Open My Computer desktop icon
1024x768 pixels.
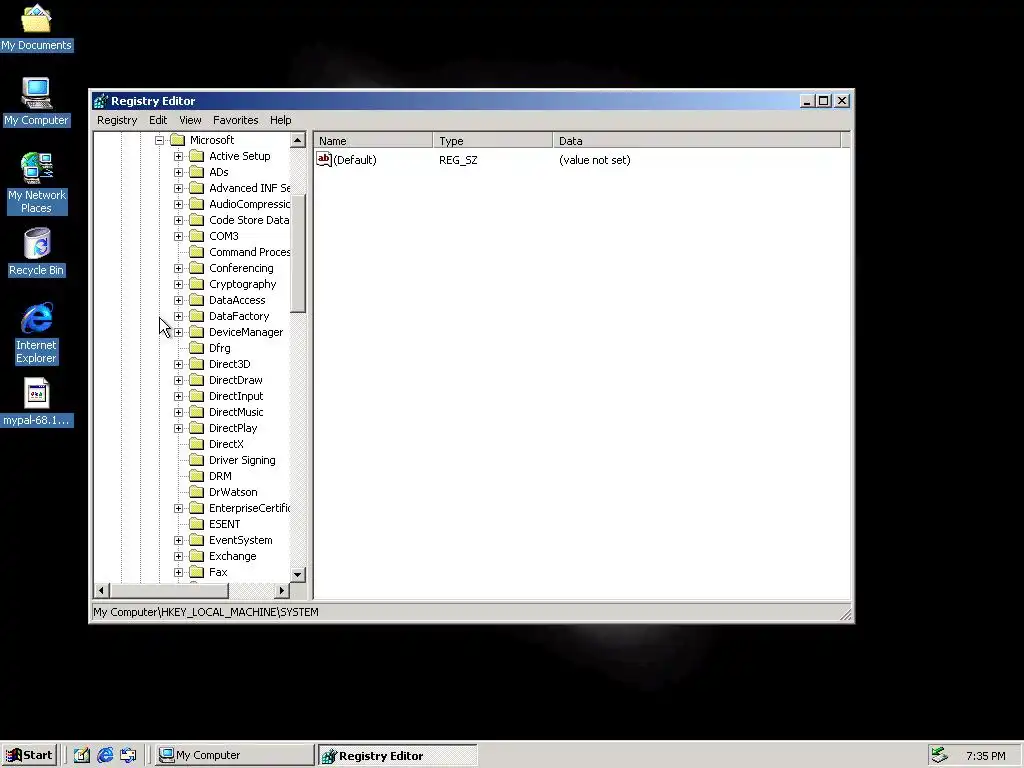point(36,102)
